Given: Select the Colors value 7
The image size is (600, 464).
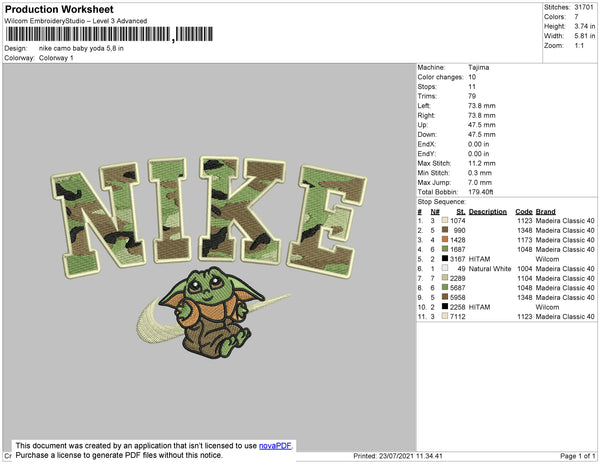Looking at the screenshot, I should [x=576, y=17].
